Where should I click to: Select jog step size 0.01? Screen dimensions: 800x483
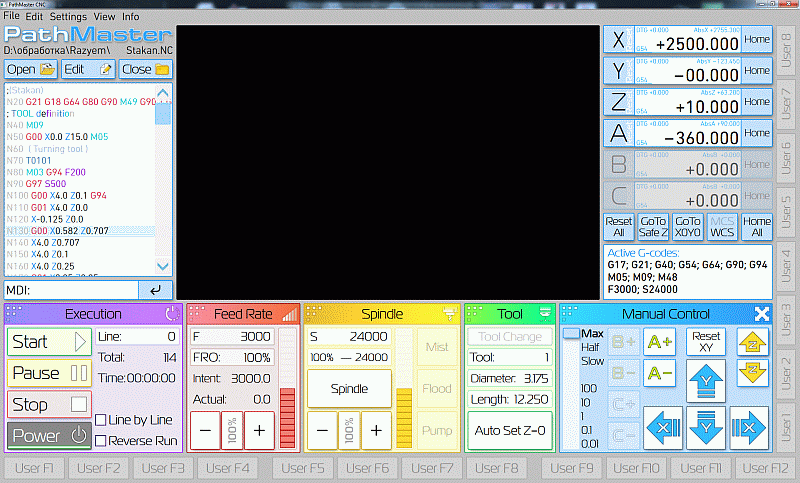coord(590,444)
